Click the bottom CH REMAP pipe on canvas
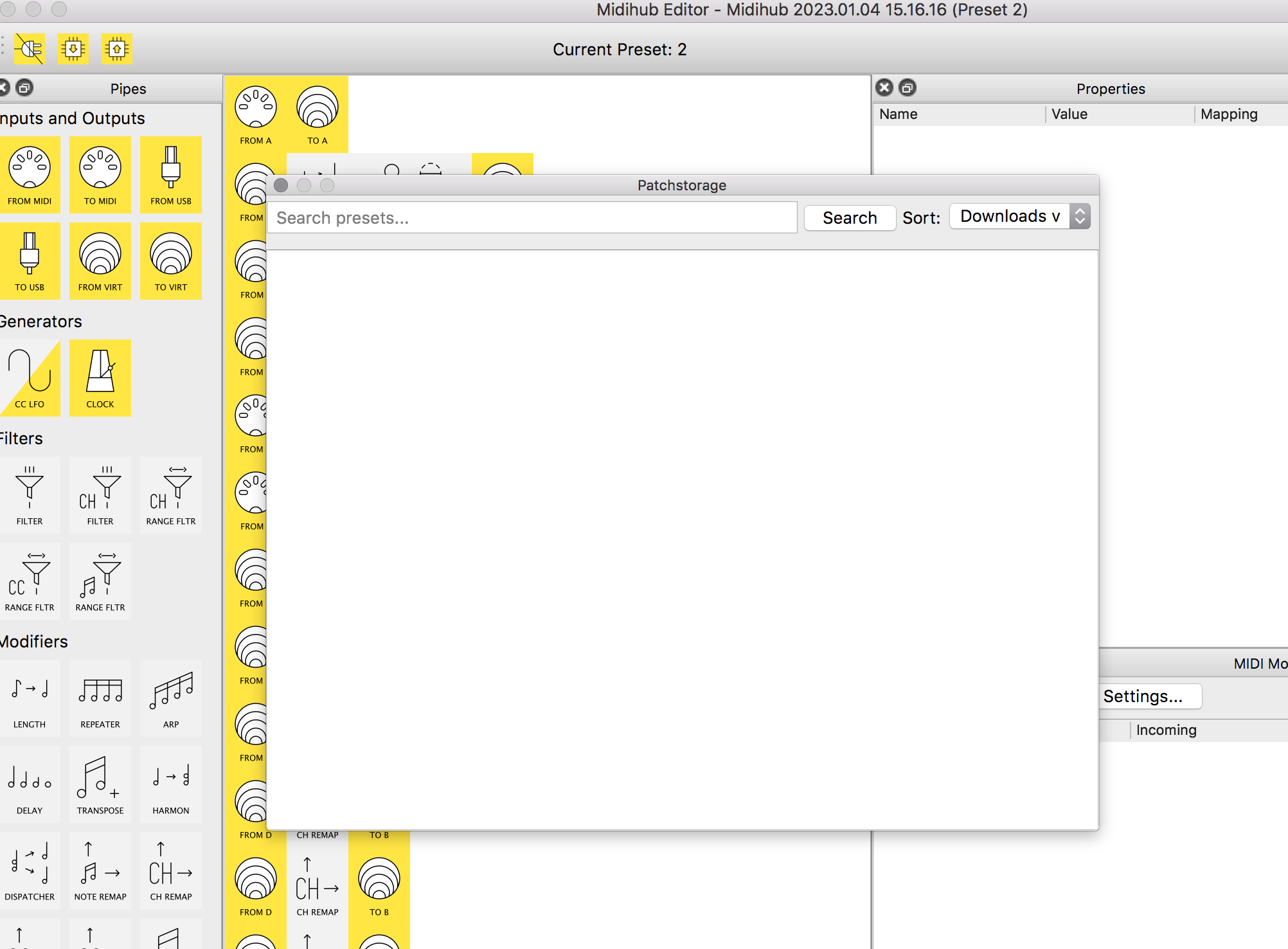The width and height of the screenshot is (1288, 949). (x=318, y=886)
